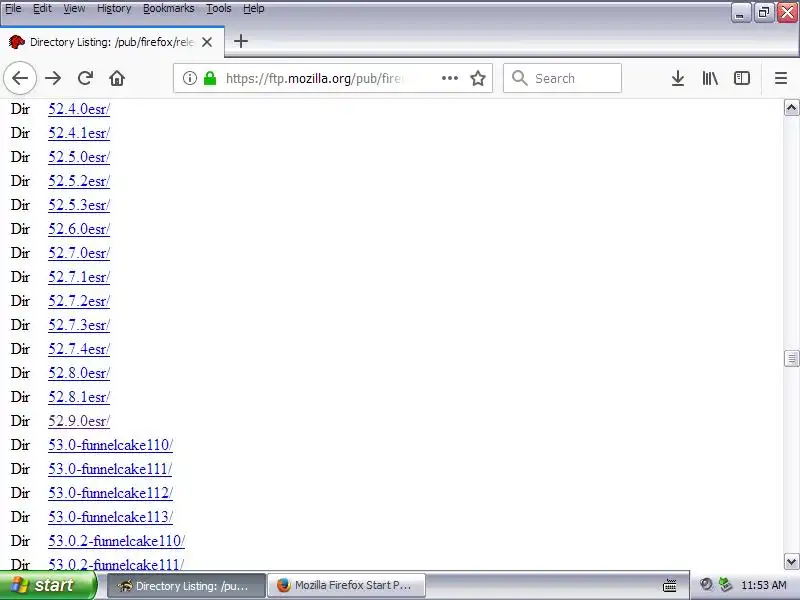800x600 pixels.
Task: Open the 52.5.0esr/ directory link
Action: point(79,157)
